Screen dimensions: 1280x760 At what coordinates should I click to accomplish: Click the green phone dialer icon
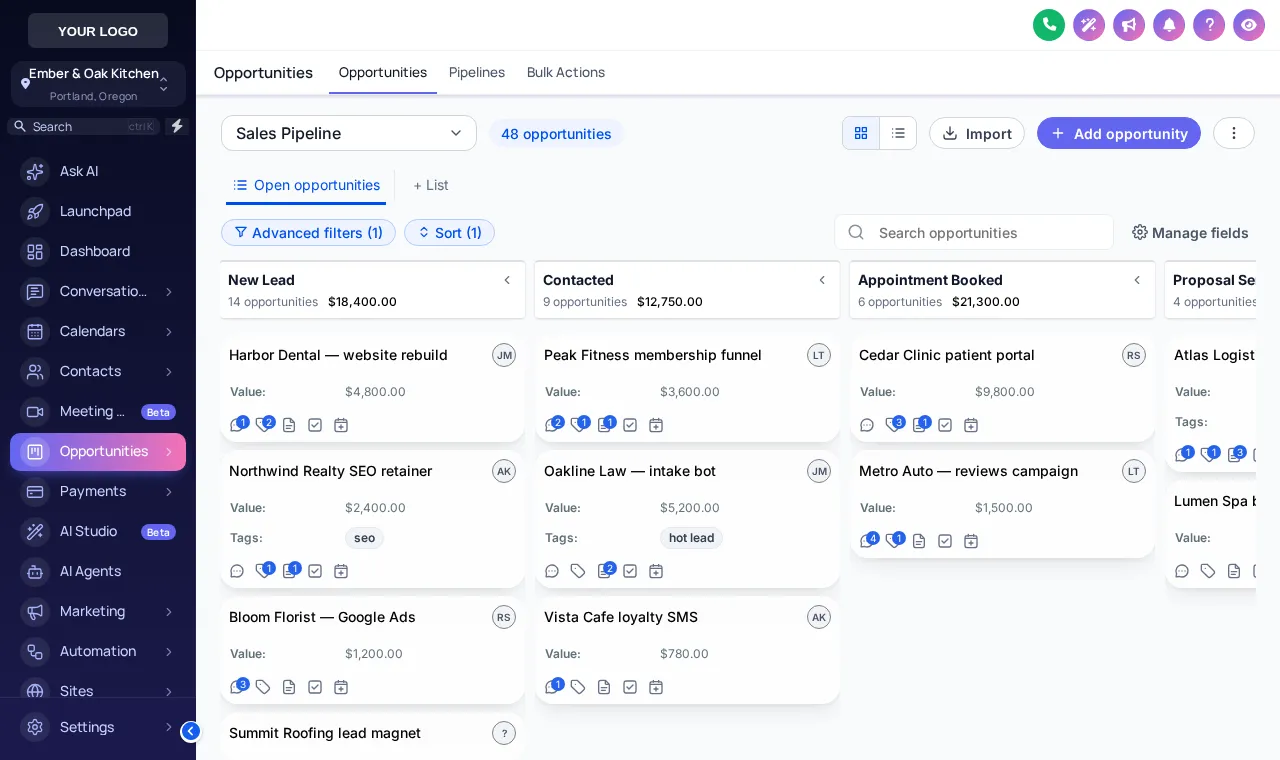click(x=1049, y=25)
